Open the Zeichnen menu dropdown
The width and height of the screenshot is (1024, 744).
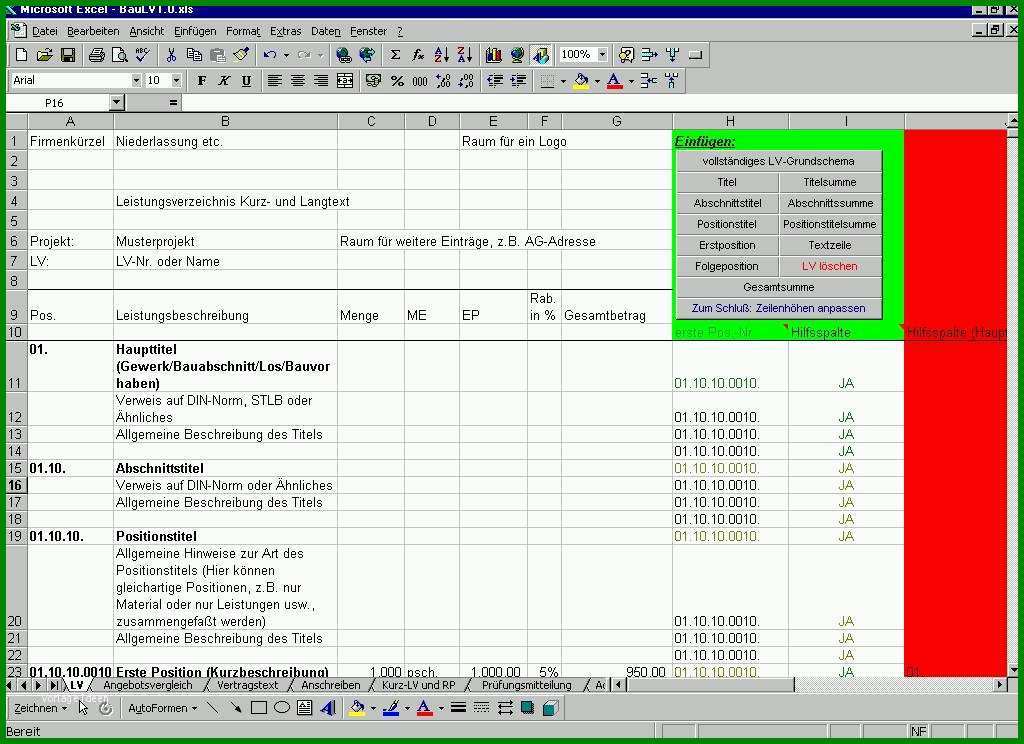(40, 708)
